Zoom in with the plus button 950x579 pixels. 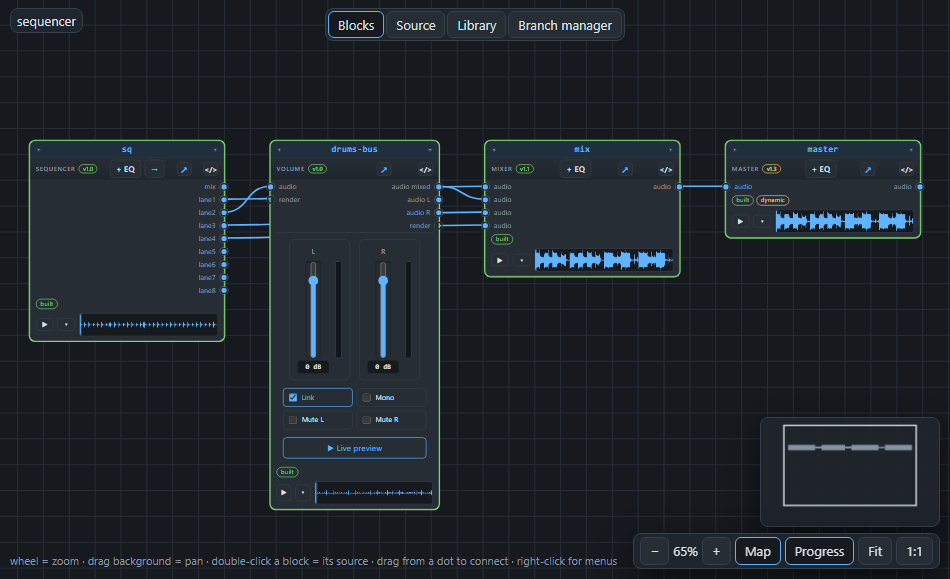click(x=716, y=551)
